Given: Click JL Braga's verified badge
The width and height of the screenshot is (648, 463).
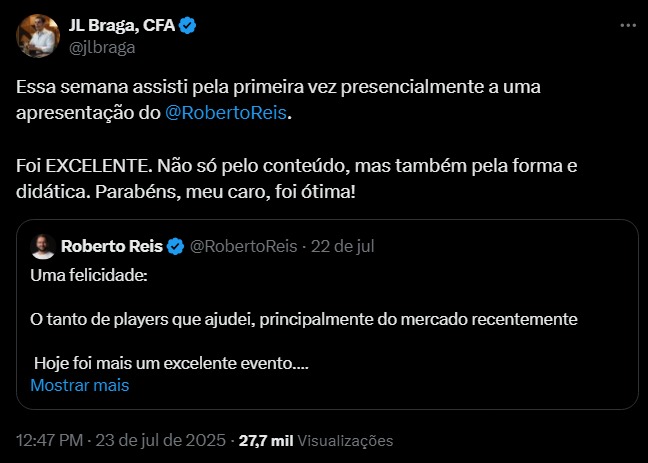Looking at the screenshot, I should coord(188,26).
